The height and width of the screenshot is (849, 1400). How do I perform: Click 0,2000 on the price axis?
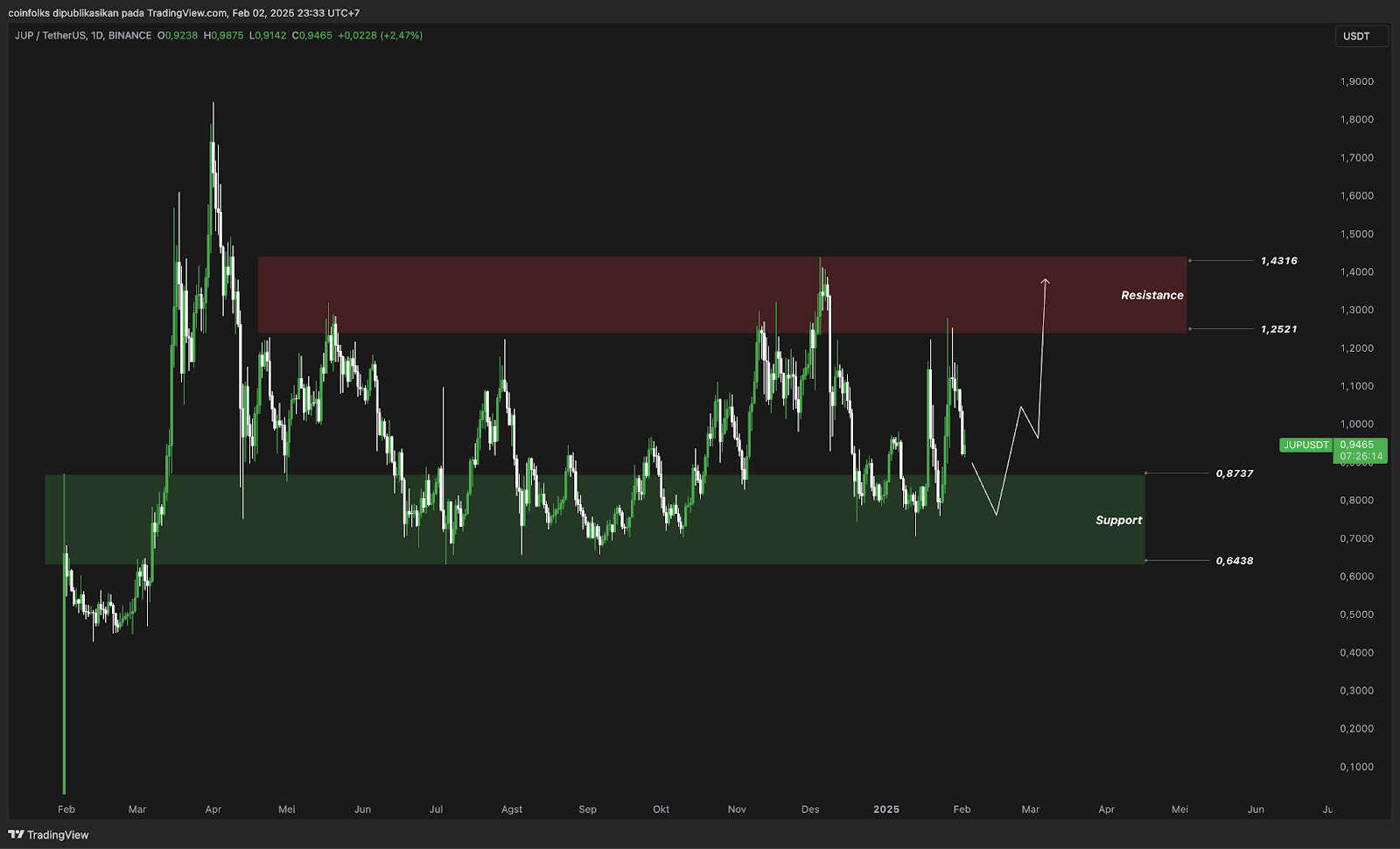1357,729
